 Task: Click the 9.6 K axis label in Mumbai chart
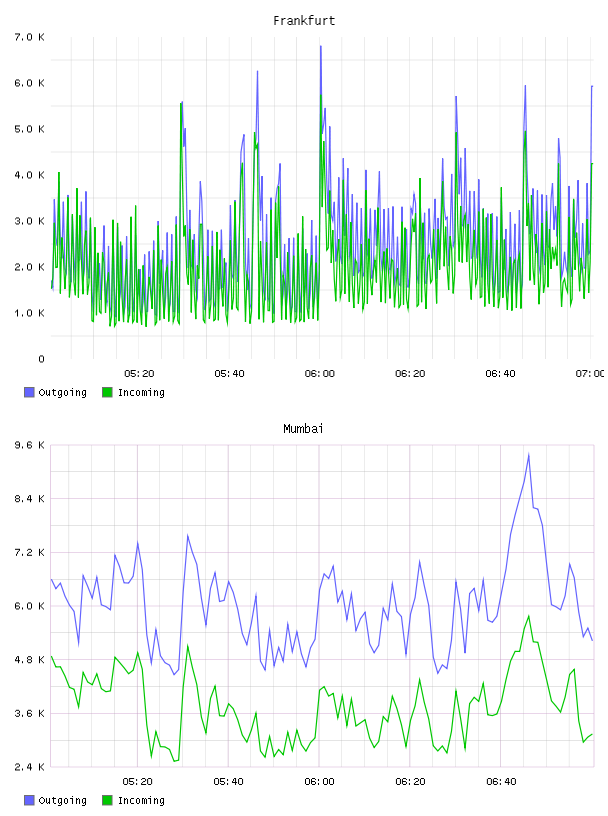[x=30, y=445]
